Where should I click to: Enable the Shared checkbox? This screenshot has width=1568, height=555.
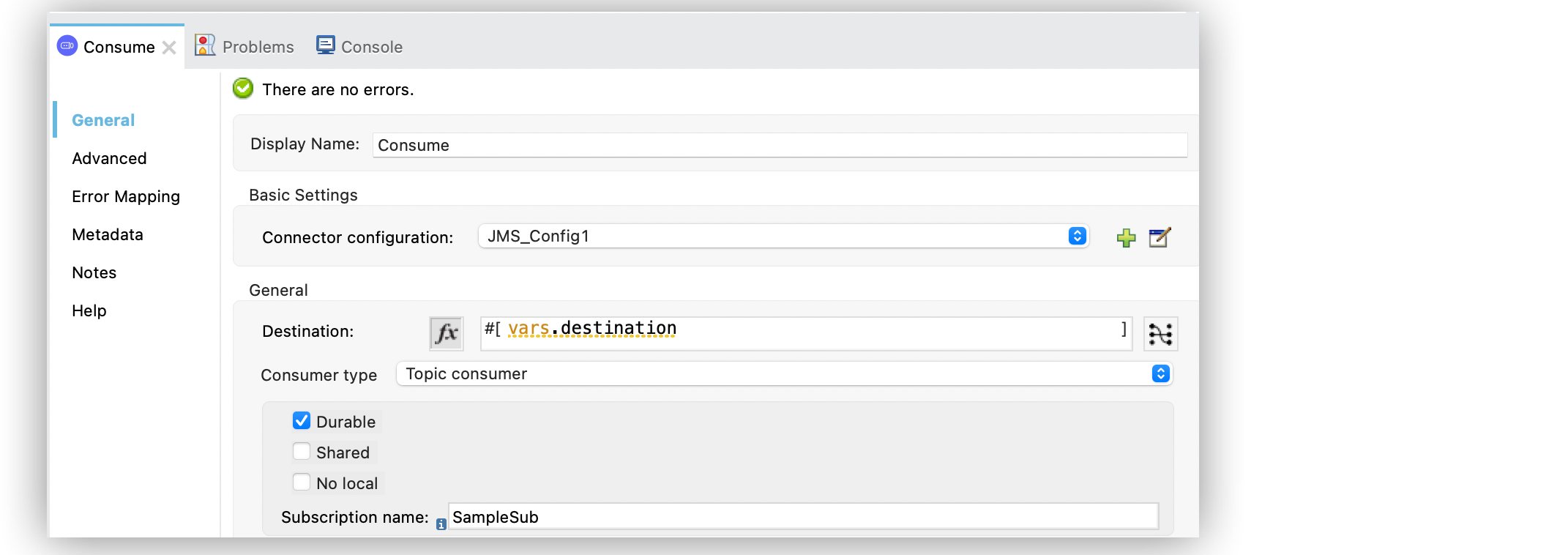(x=302, y=452)
